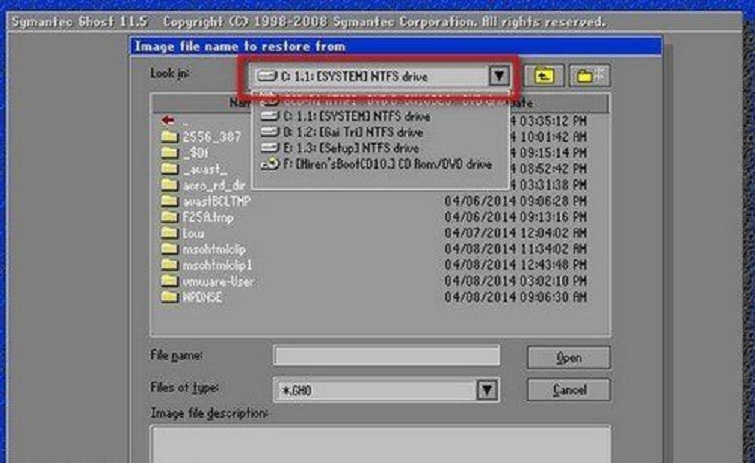755x463 pixels.
Task: Click the File name input field
Action: 386,356
